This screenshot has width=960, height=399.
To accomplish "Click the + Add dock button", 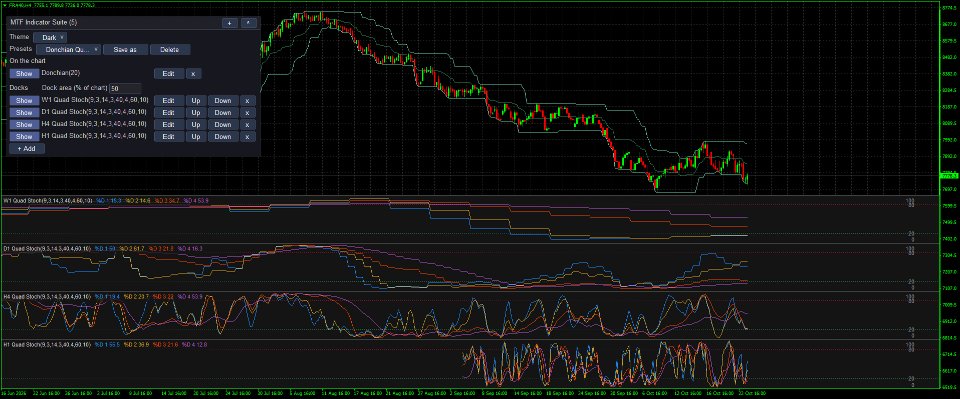I will [x=27, y=149].
